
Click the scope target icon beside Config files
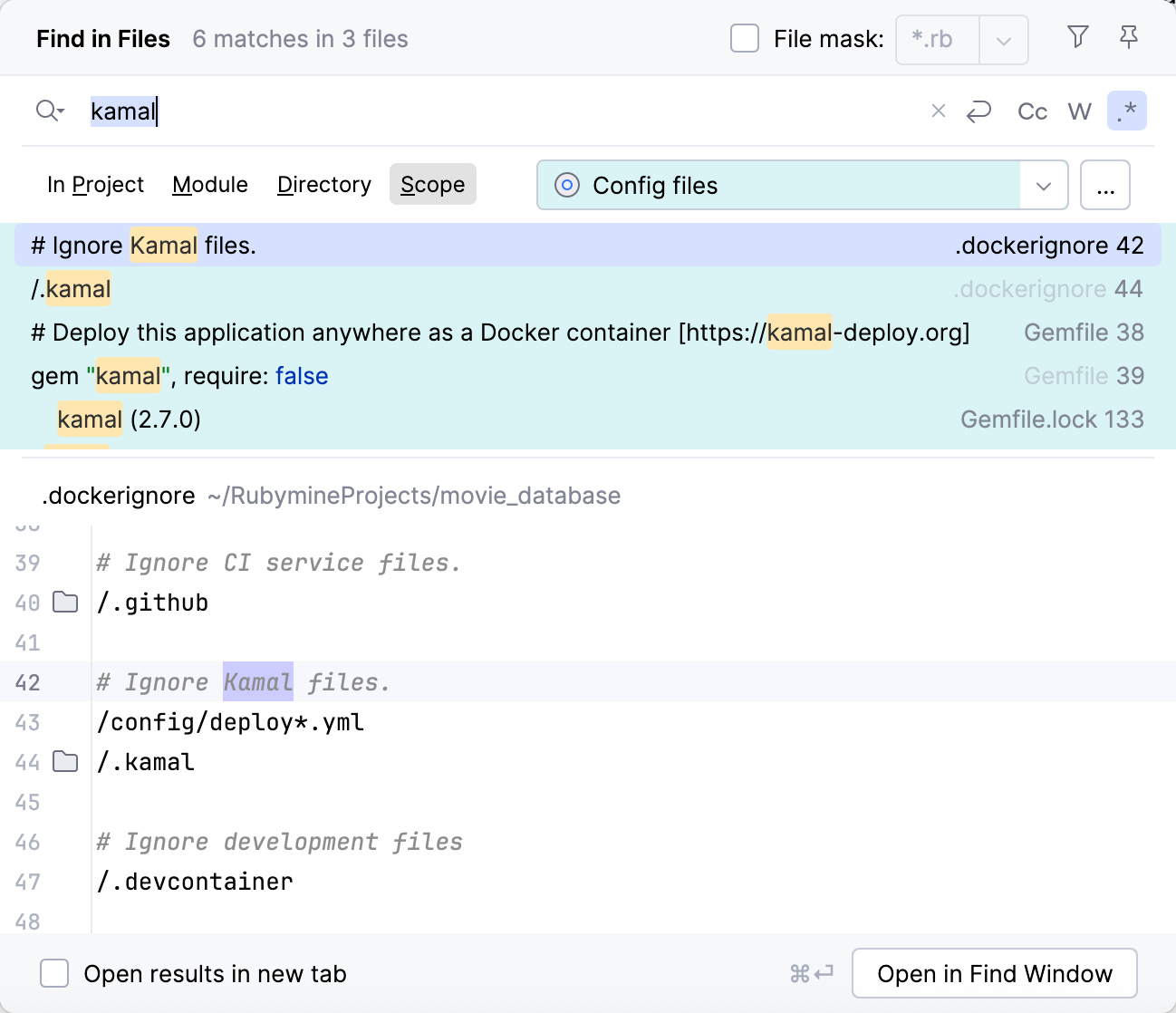pyautogui.click(x=566, y=185)
